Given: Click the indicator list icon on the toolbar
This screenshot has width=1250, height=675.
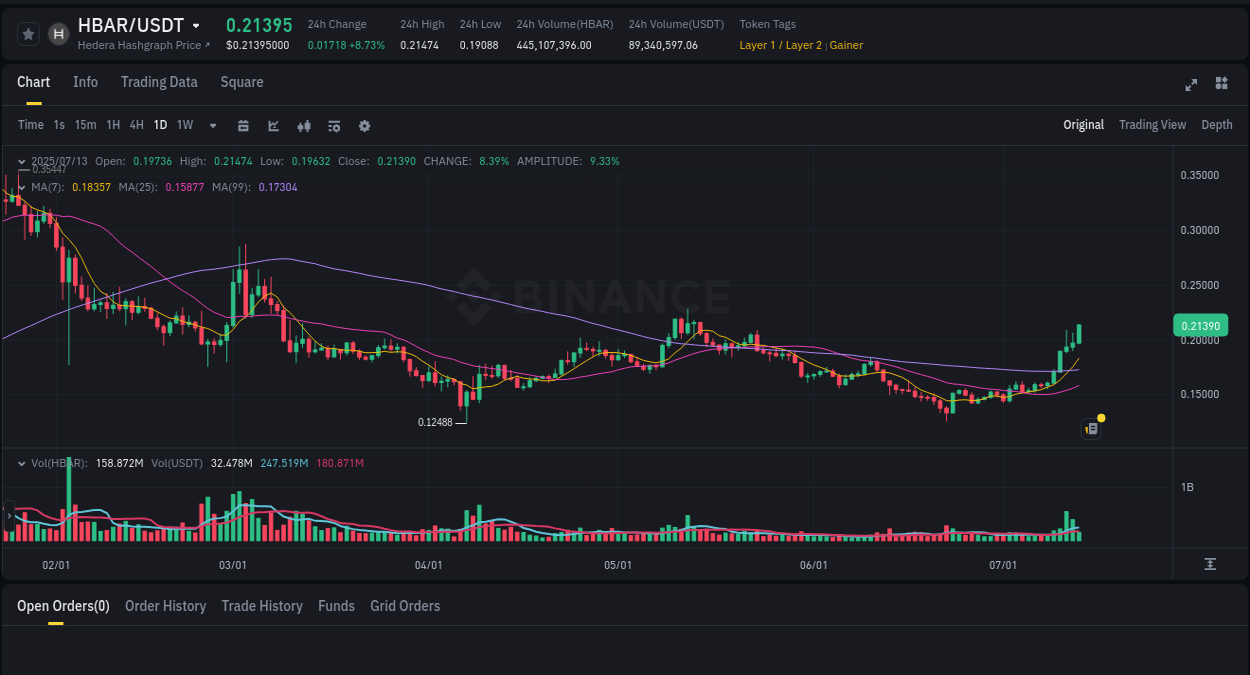Looking at the screenshot, I should point(333,125).
